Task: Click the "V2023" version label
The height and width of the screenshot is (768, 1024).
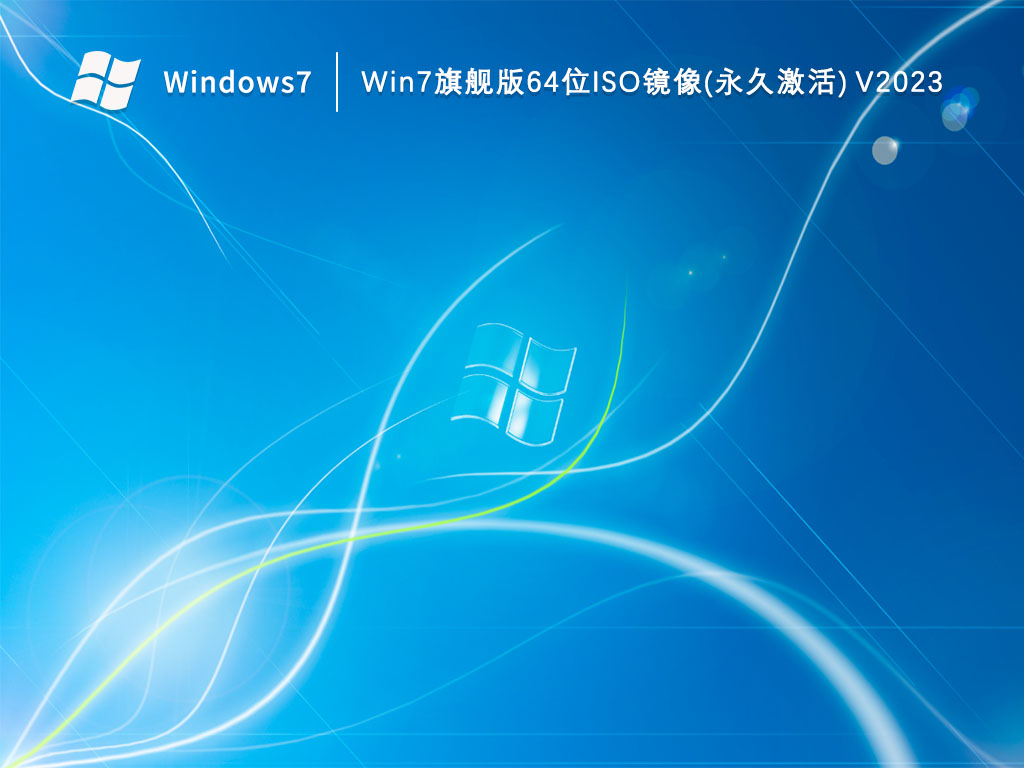Action: coord(899,81)
